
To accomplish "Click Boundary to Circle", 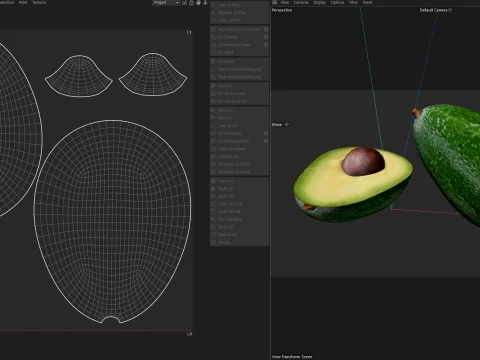I will tap(239, 164).
